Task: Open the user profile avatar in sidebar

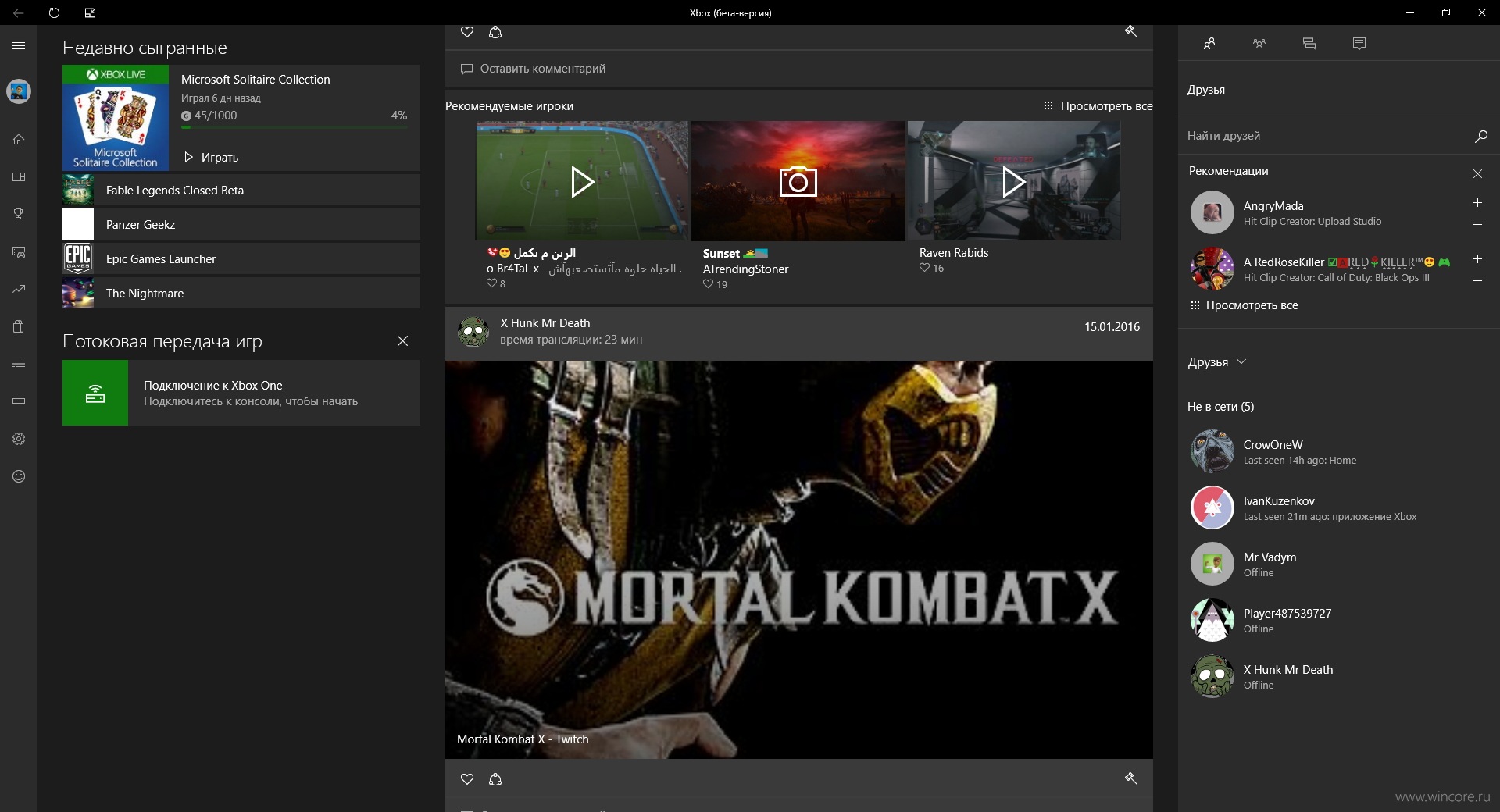Action: (x=19, y=91)
